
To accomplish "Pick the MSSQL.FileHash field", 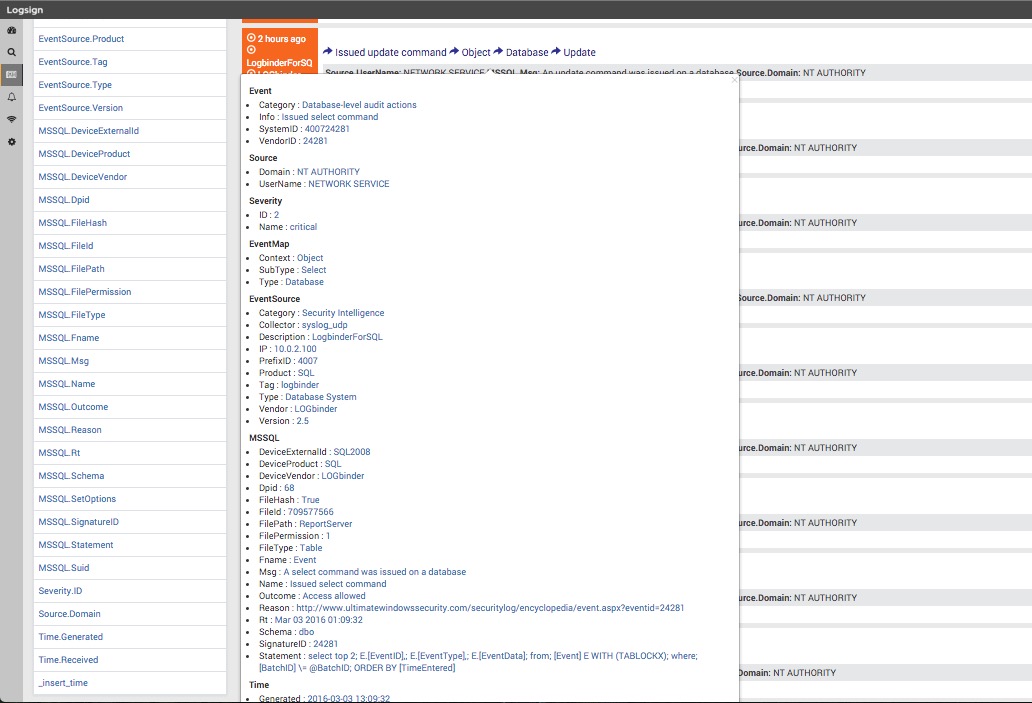I will 130,223.
